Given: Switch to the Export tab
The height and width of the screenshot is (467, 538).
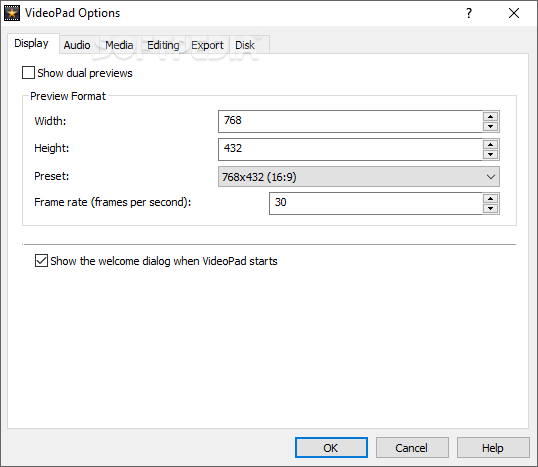Looking at the screenshot, I should point(207,45).
